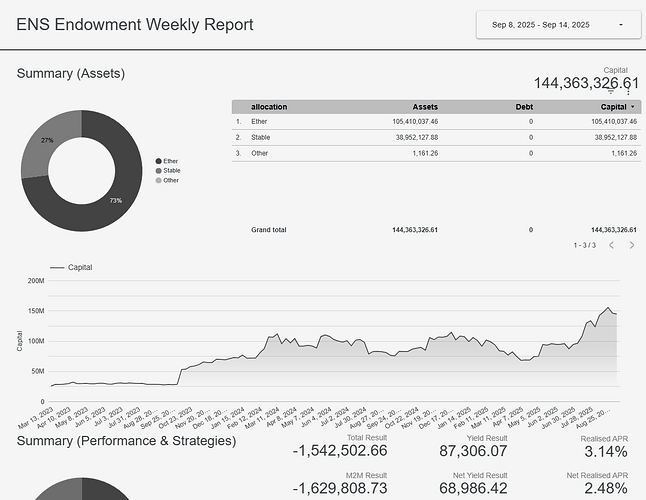The width and height of the screenshot is (646, 500).
Task: Click the allocation column header
Action: (270, 106)
